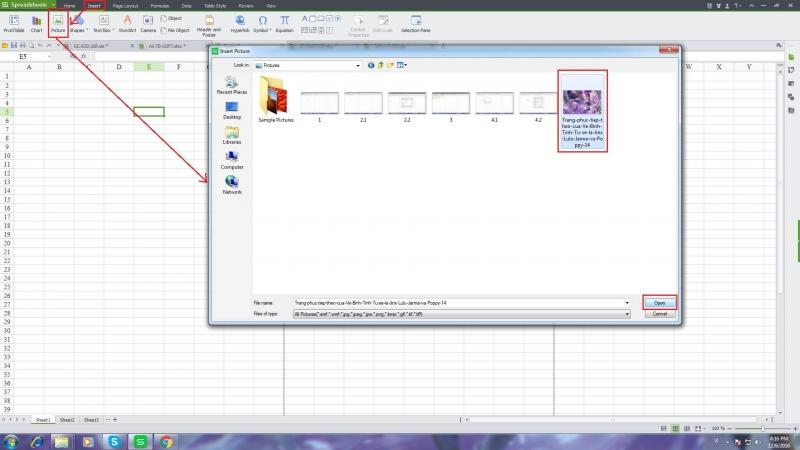Select the Trang-phuc picture thumbnail
The width and height of the screenshot is (800, 450).
582,112
